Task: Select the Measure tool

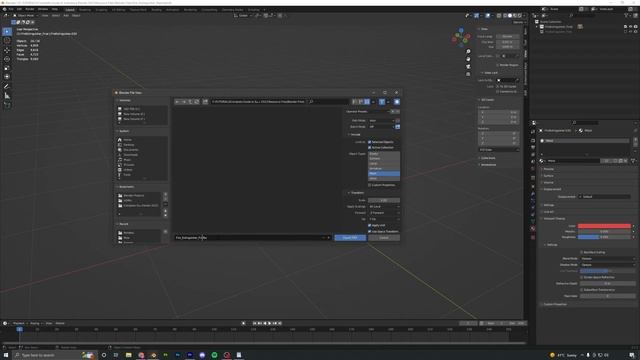Action: [7, 96]
